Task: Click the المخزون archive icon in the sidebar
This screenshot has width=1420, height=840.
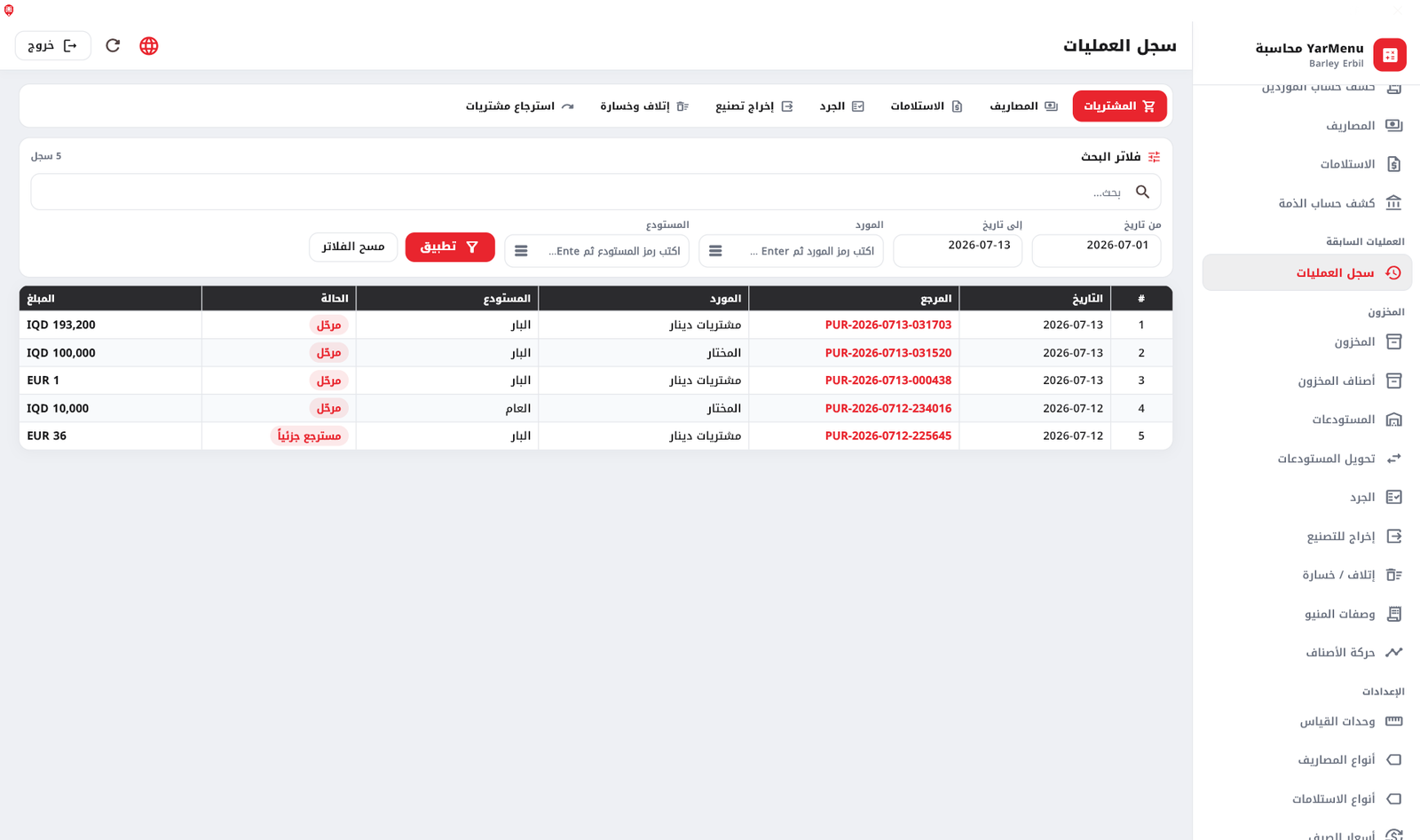Action: coord(1394,341)
